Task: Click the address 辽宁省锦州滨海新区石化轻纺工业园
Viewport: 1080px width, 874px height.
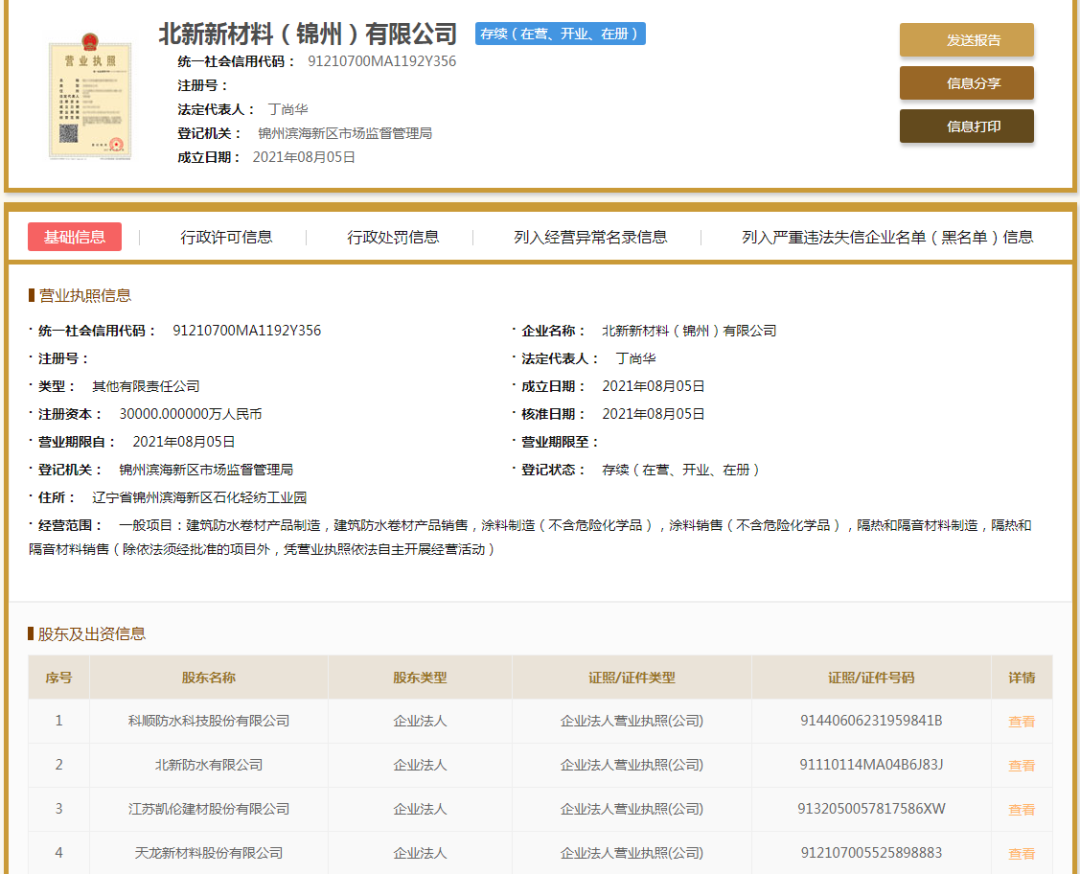Action: tap(199, 497)
